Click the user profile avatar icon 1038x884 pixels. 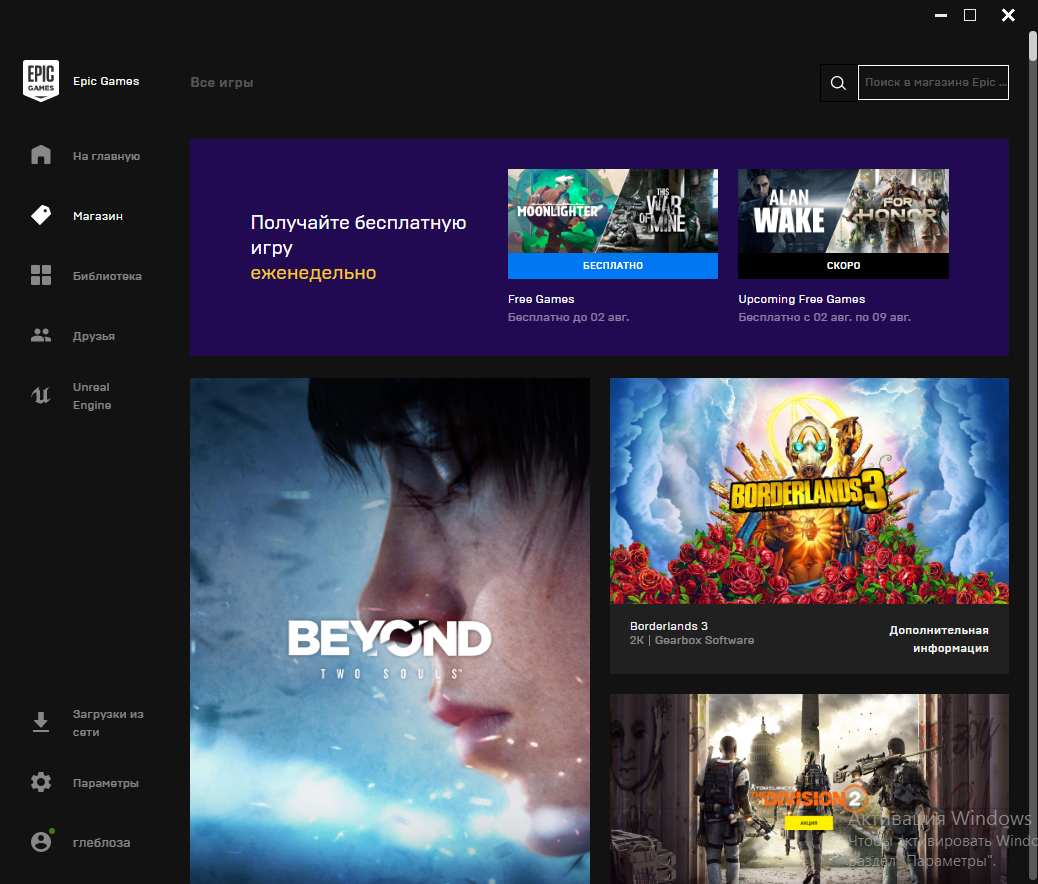42,841
